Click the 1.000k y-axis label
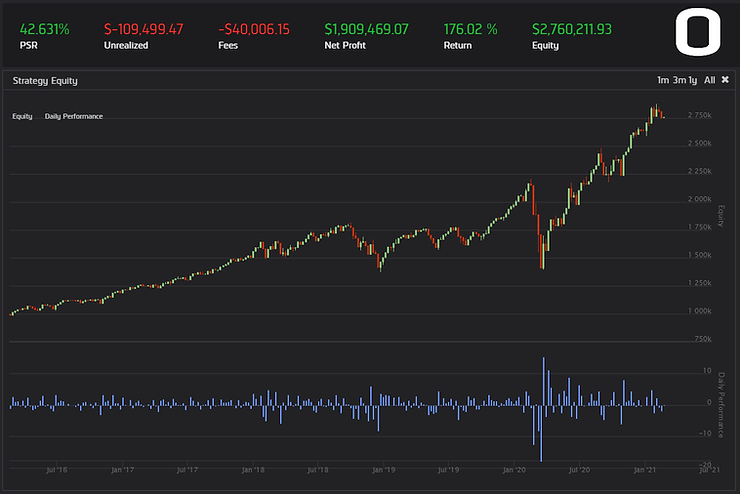Screen dimensions: 740x494 [699, 311]
